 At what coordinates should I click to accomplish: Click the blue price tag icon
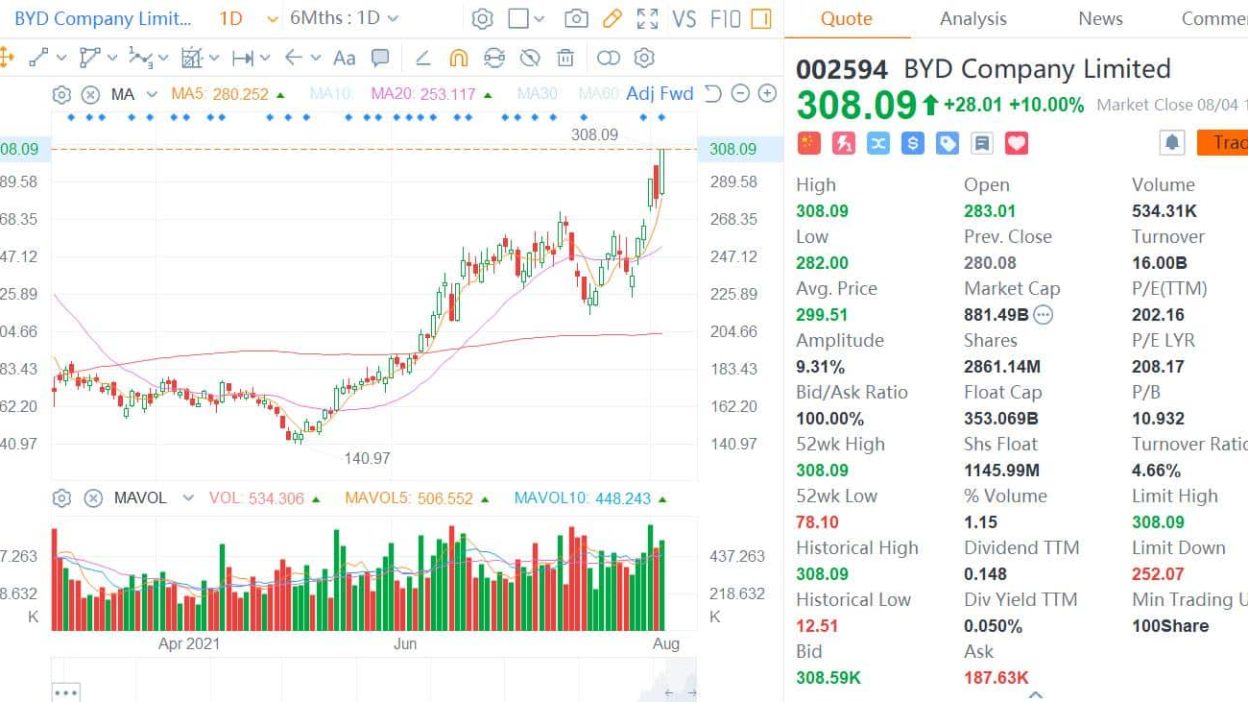[947, 143]
